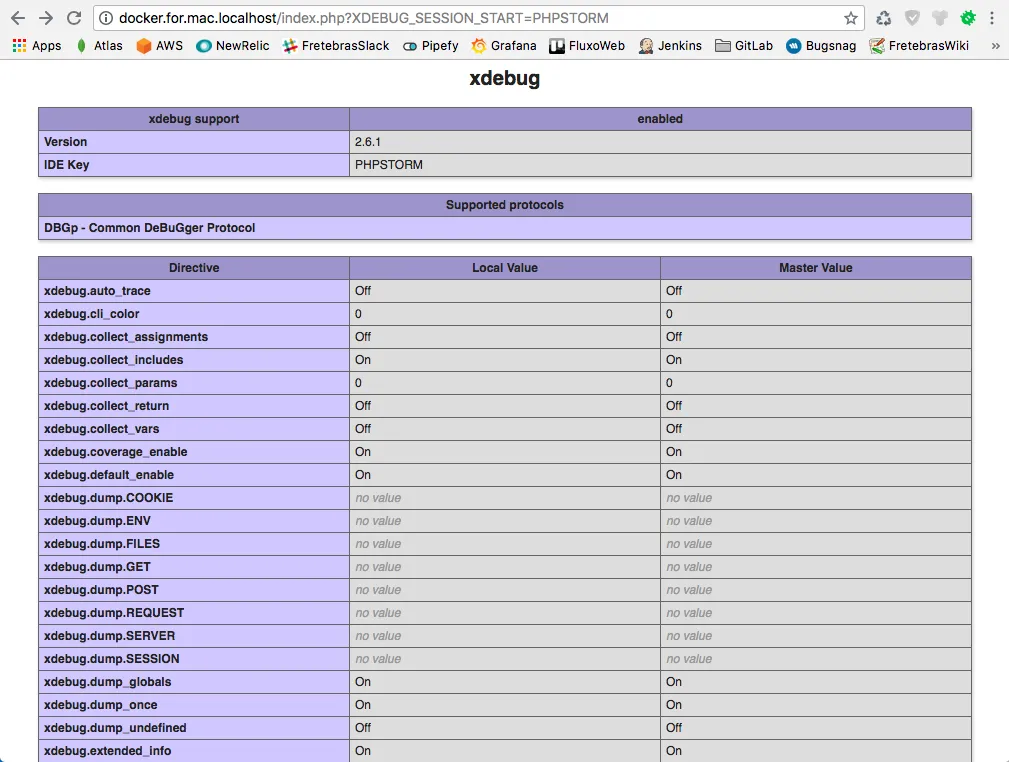View site information icon in address bar
This screenshot has height=762, width=1009.
[x=106, y=18]
